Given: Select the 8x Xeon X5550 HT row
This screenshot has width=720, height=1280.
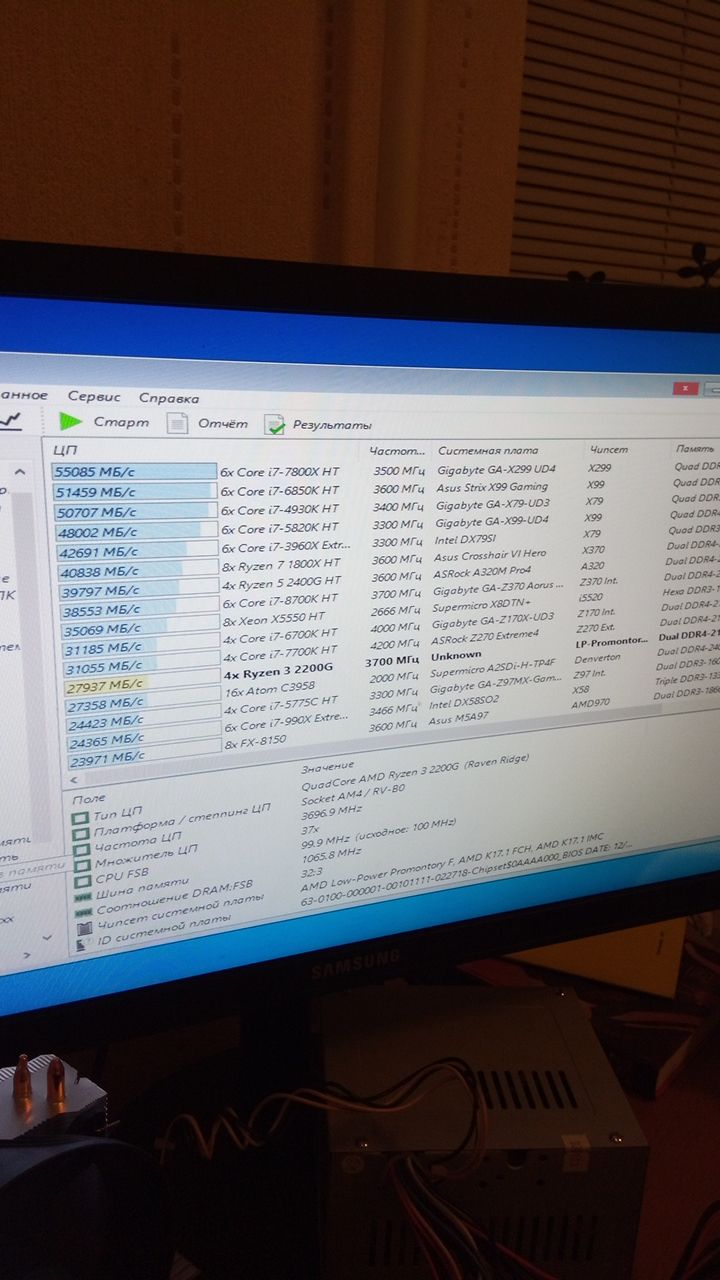Looking at the screenshot, I should point(274,622).
